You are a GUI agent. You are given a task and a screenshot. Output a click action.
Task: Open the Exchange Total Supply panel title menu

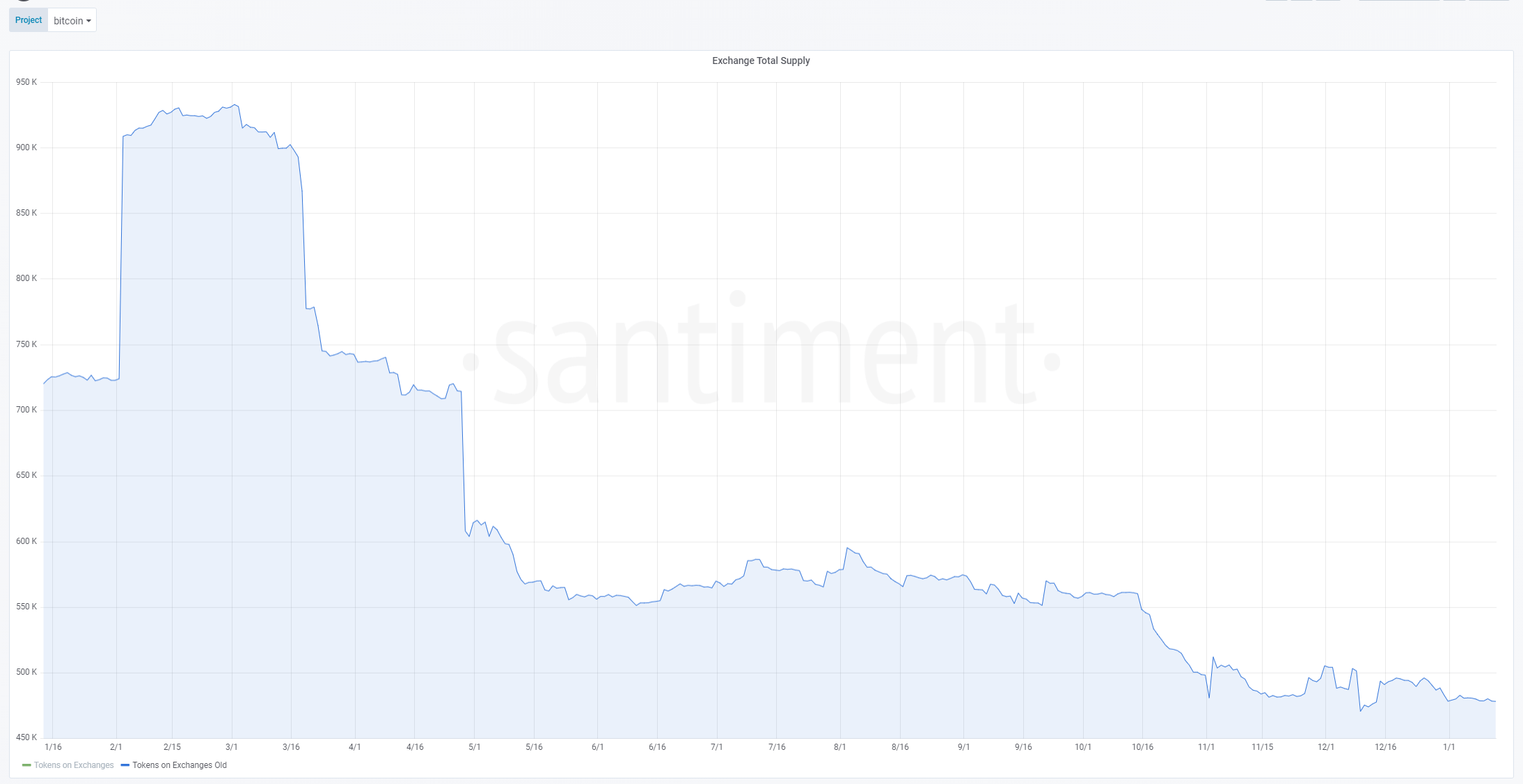761,61
